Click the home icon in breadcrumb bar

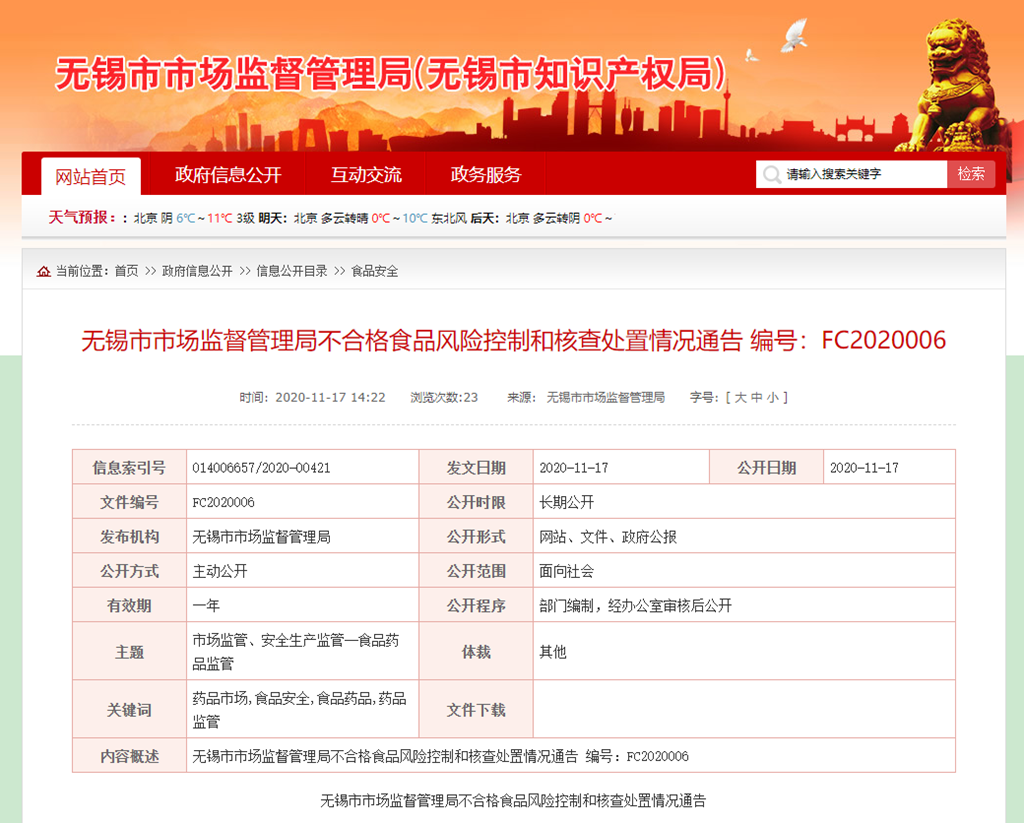click(44, 271)
